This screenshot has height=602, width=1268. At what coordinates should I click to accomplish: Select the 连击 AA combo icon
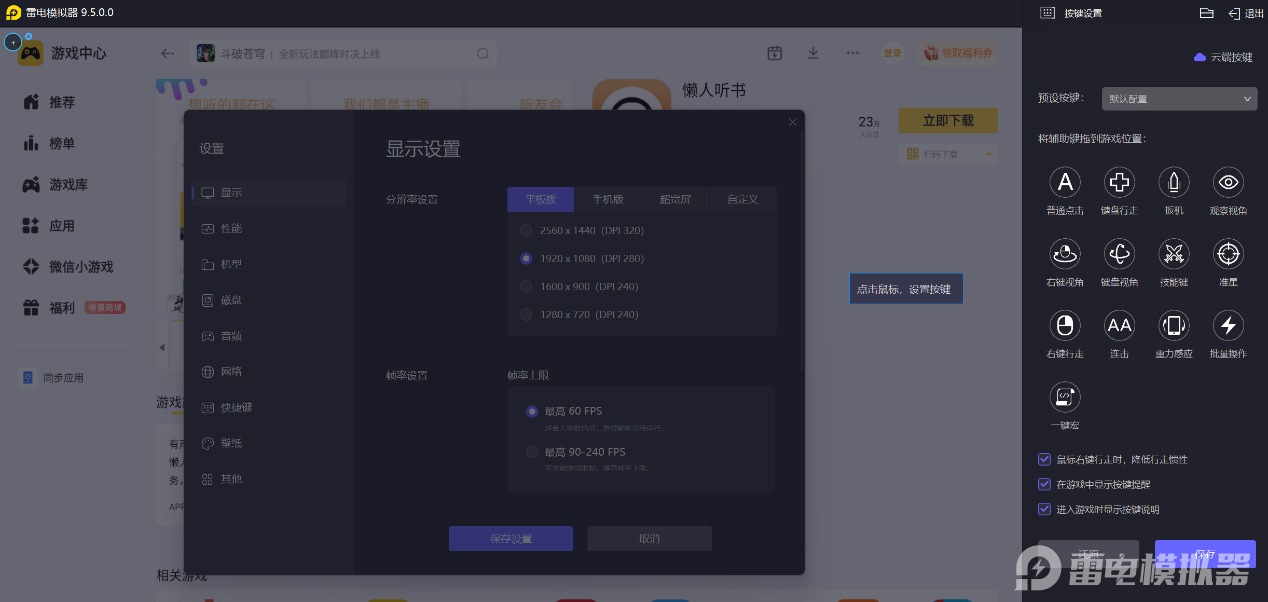coord(1119,325)
